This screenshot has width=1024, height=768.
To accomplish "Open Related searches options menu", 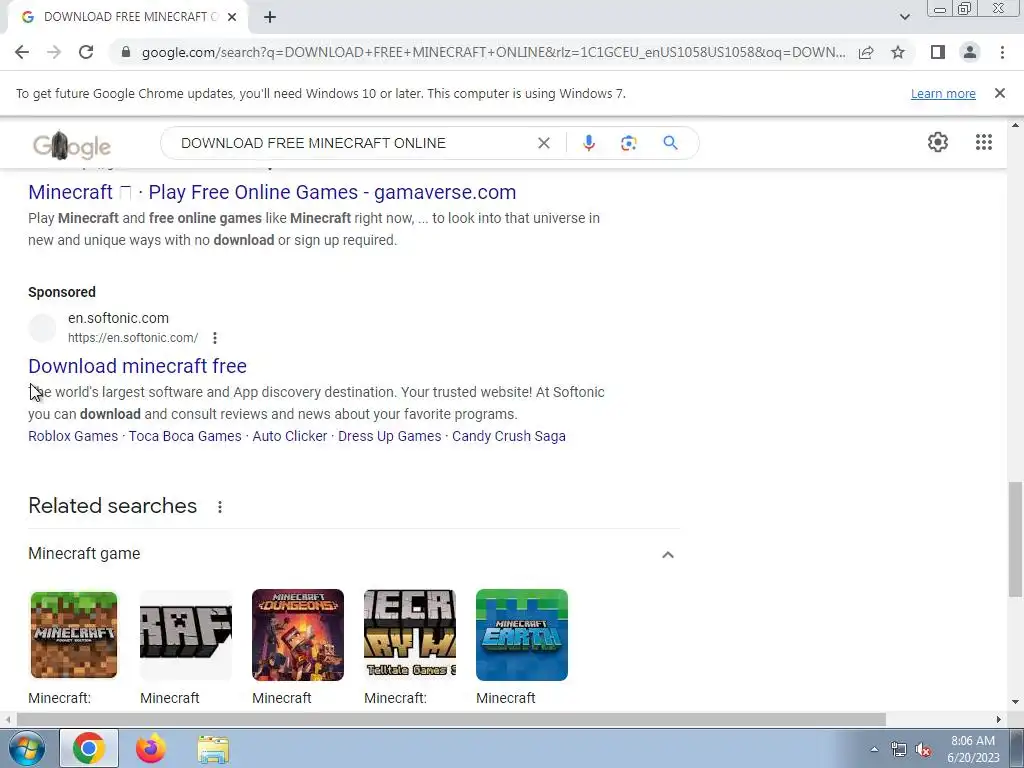I will coord(220,507).
